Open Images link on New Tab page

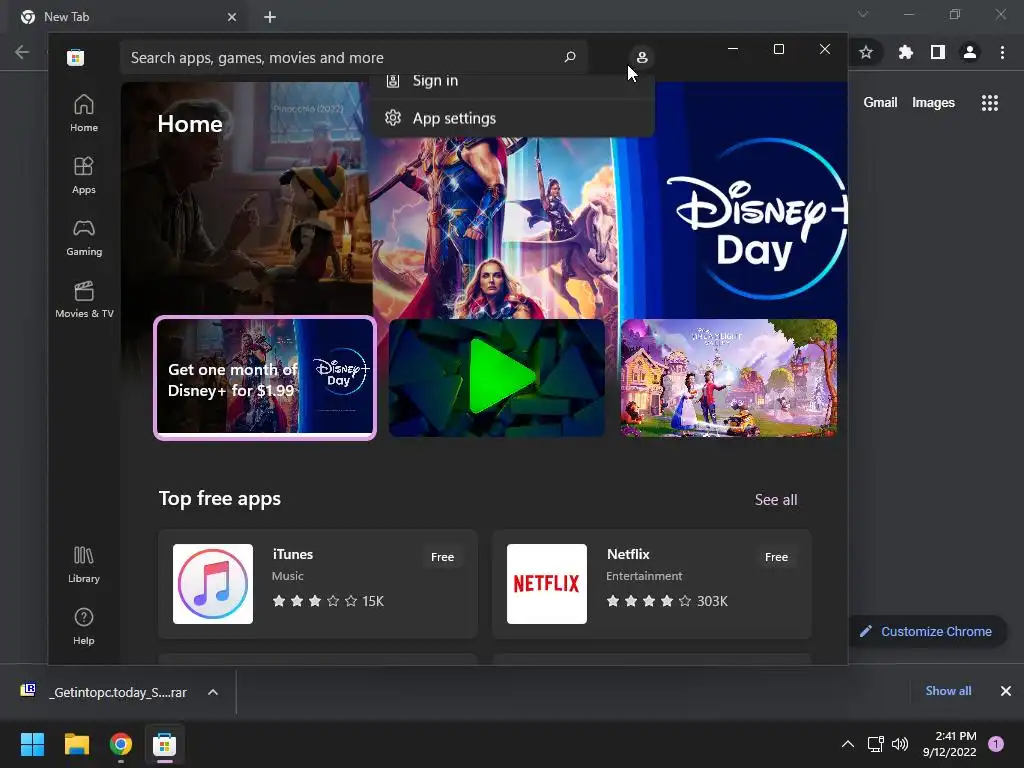(933, 103)
